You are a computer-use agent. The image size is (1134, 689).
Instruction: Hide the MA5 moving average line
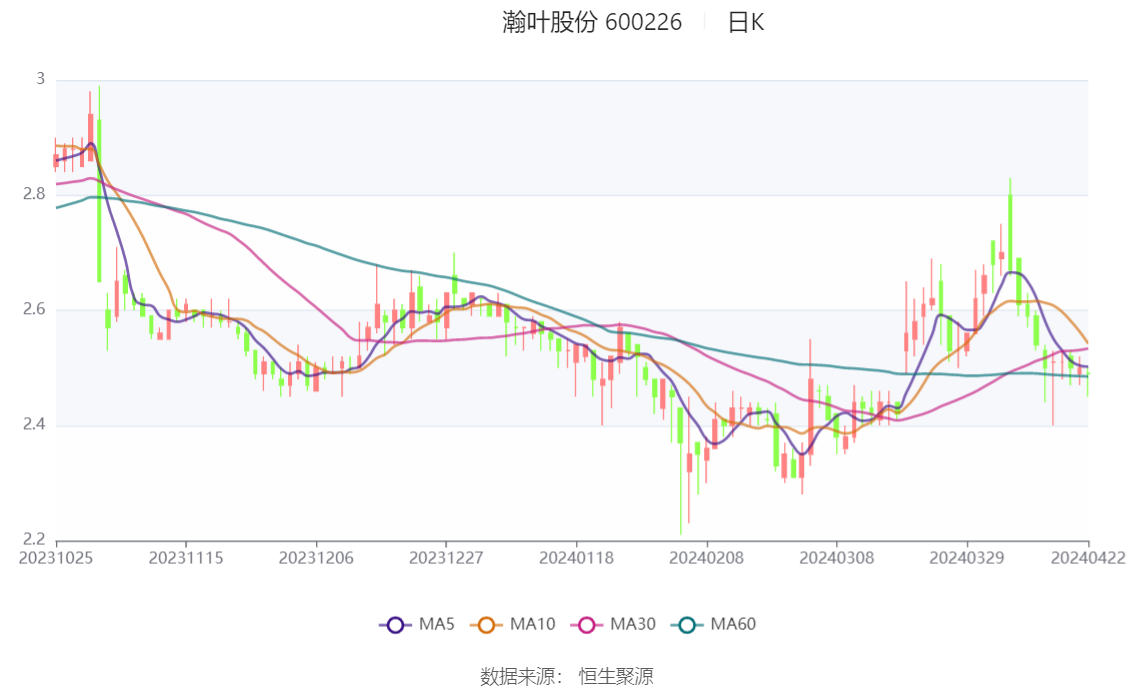point(420,624)
